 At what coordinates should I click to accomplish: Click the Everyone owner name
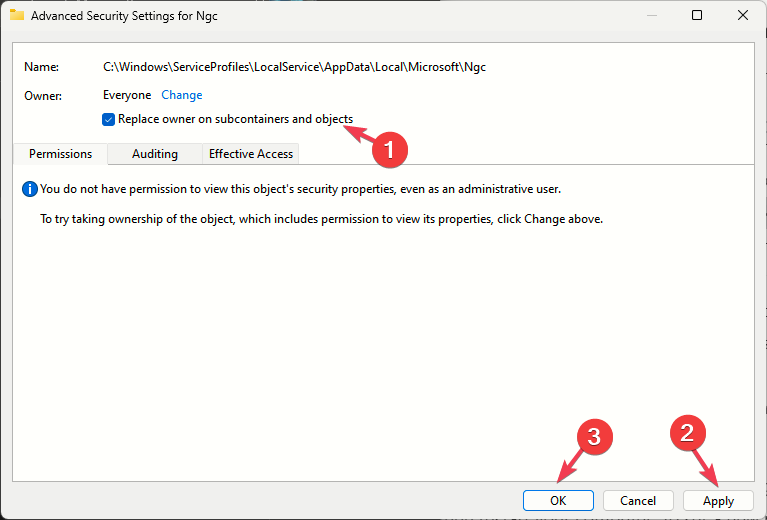(x=127, y=95)
